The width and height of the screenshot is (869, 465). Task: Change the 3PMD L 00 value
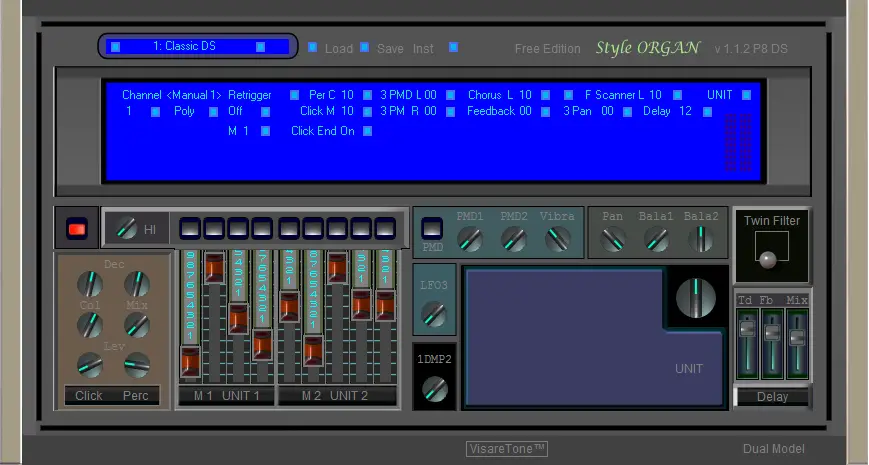(x=450, y=95)
